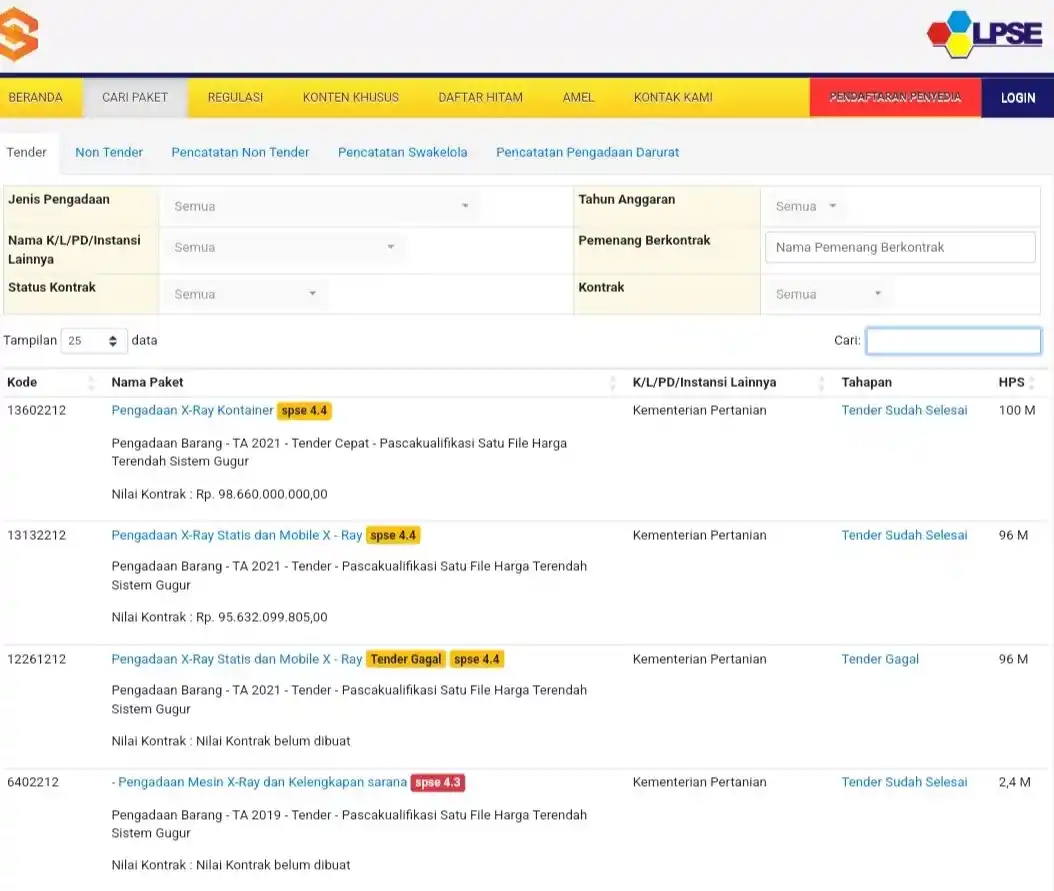The image size is (1054, 891).
Task: Expand the Jenis Pengadaan dropdown
Action: [320, 207]
